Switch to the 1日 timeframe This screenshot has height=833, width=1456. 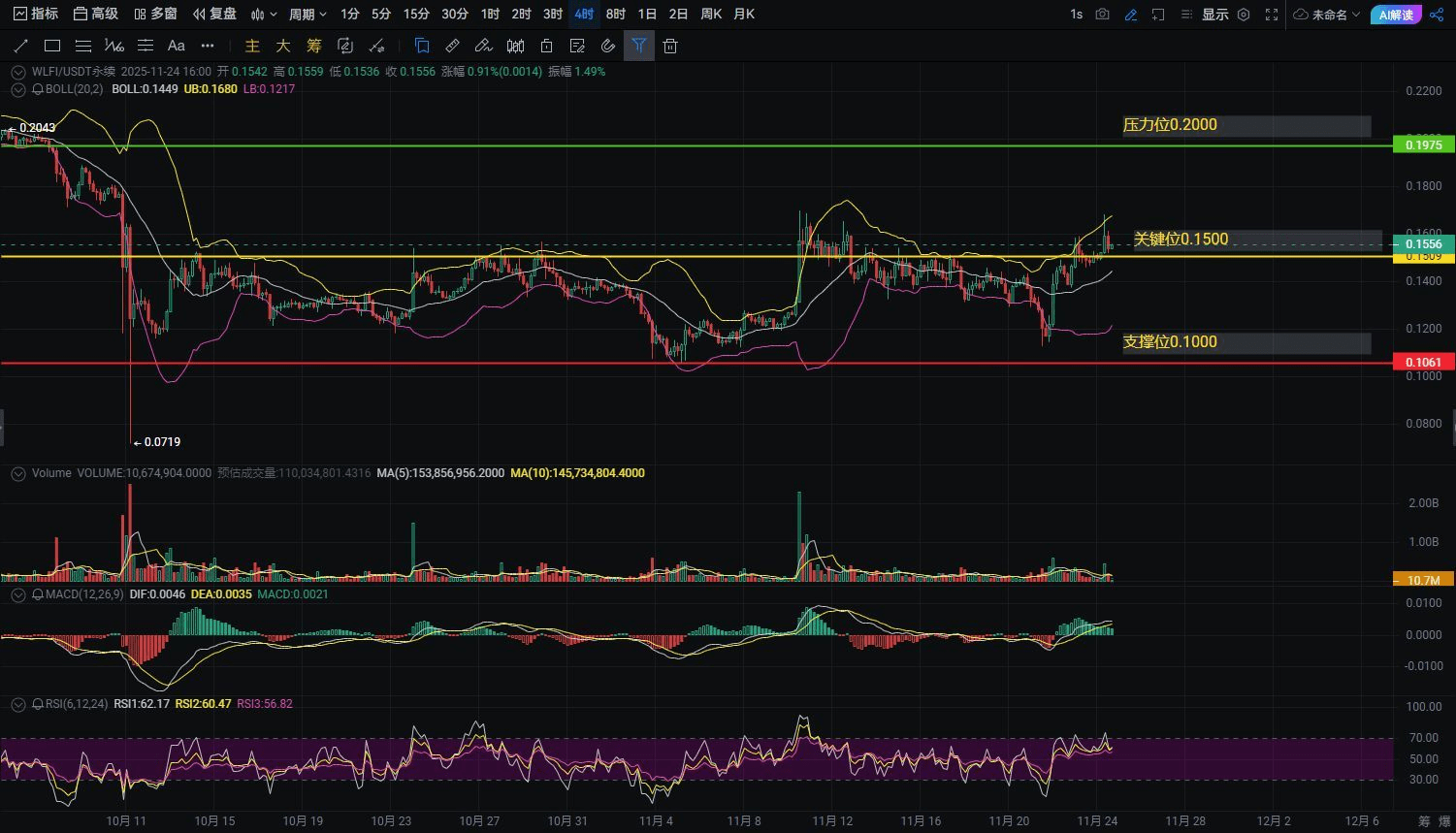point(647,15)
